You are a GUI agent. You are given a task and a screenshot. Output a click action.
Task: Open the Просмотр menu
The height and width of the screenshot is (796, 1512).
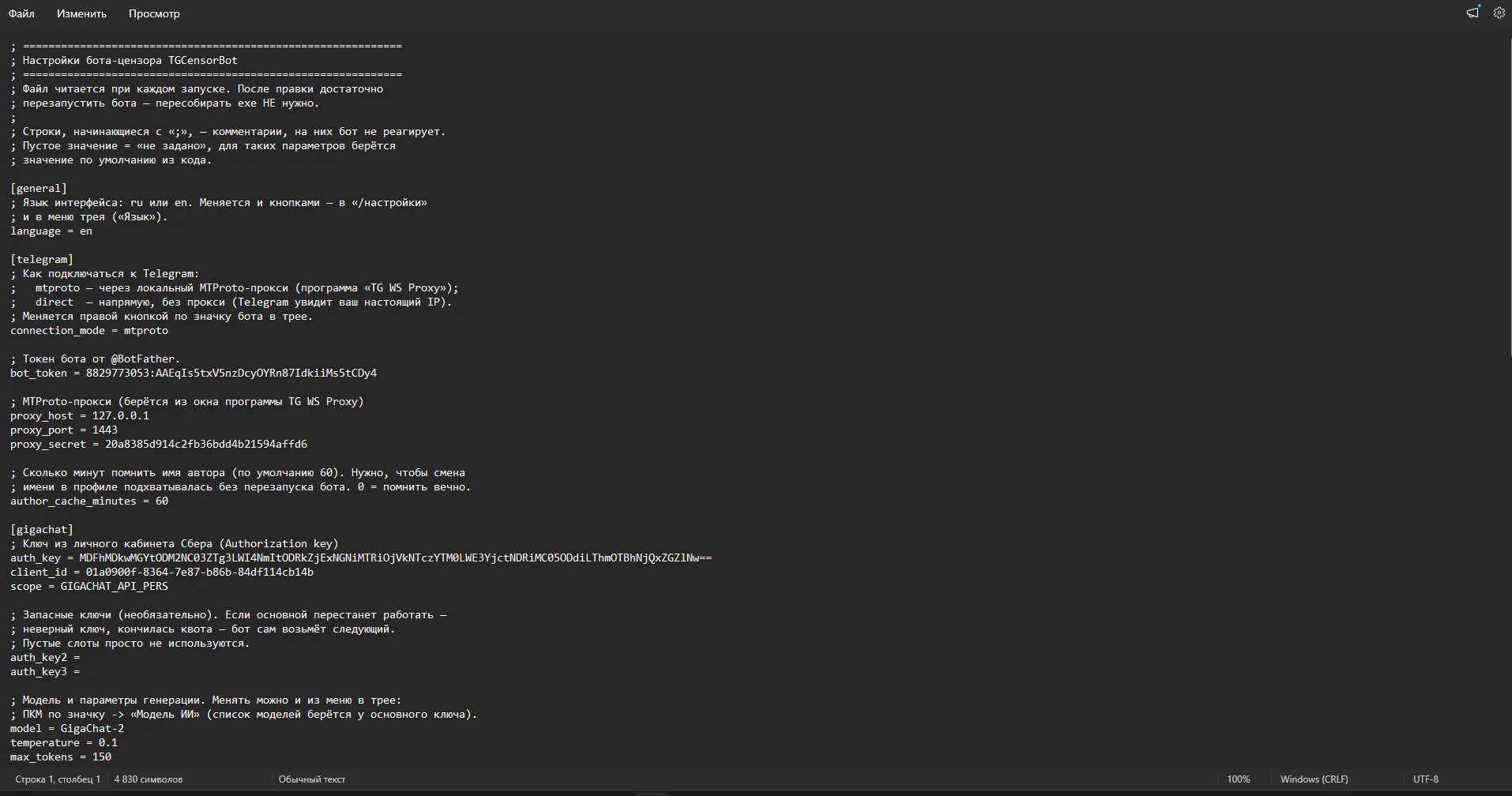[154, 13]
